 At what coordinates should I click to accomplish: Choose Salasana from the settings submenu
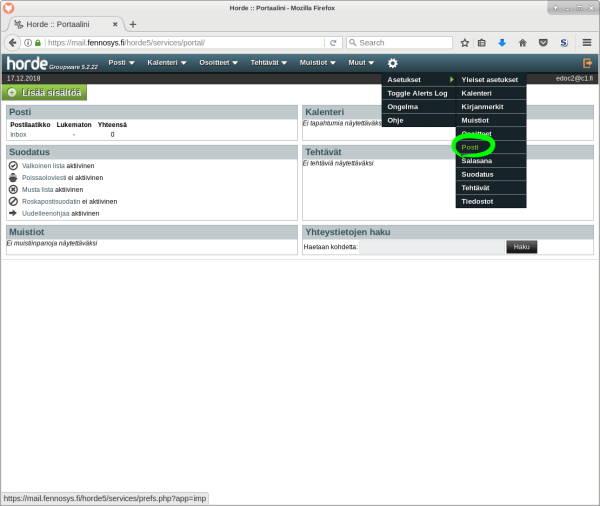[x=477, y=161]
